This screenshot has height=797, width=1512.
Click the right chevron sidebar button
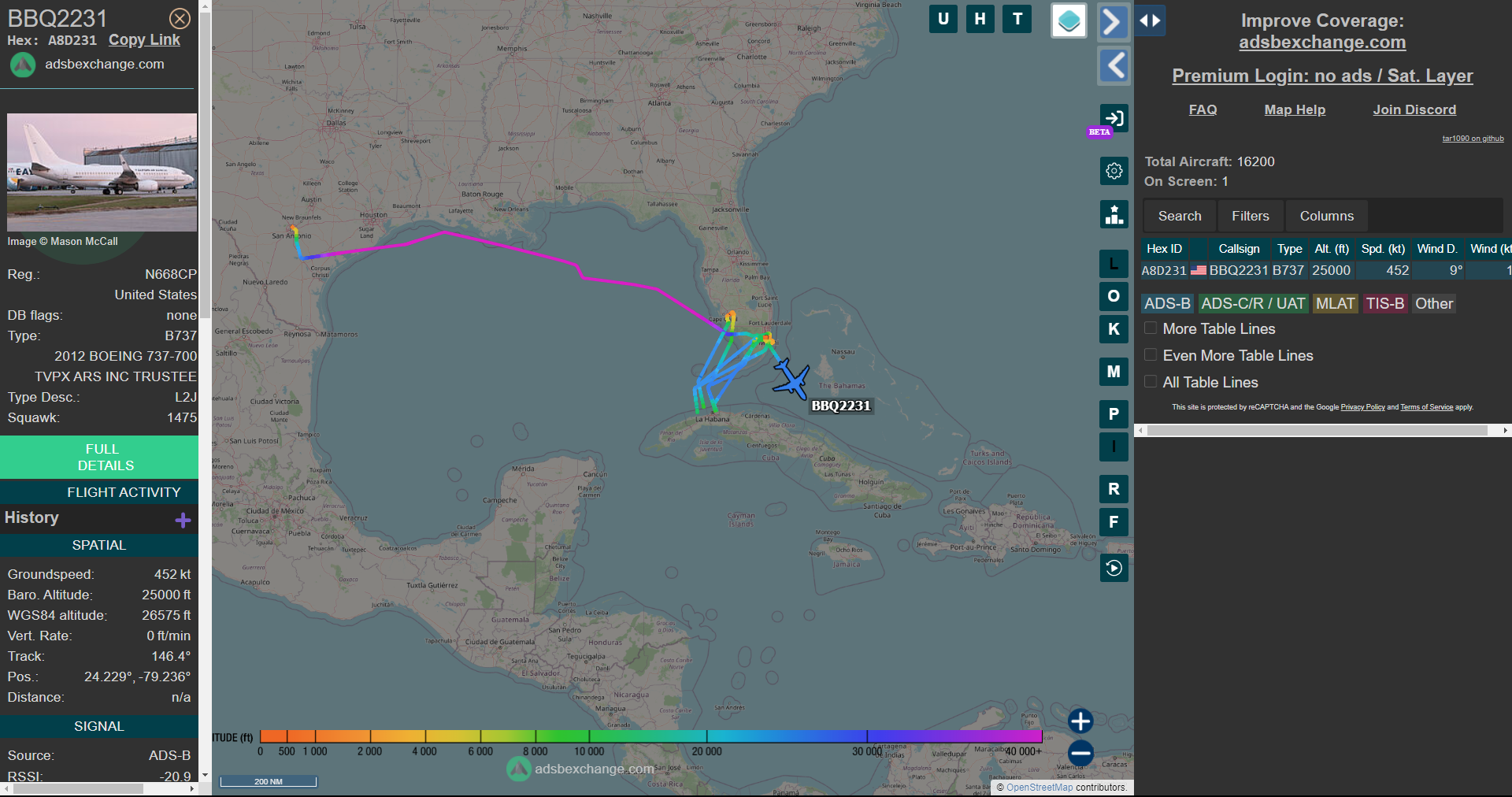[x=1114, y=21]
